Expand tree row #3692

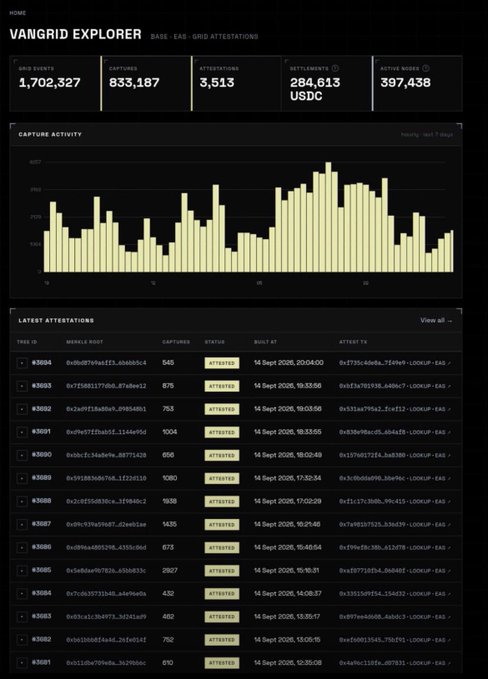pos(22,409)
